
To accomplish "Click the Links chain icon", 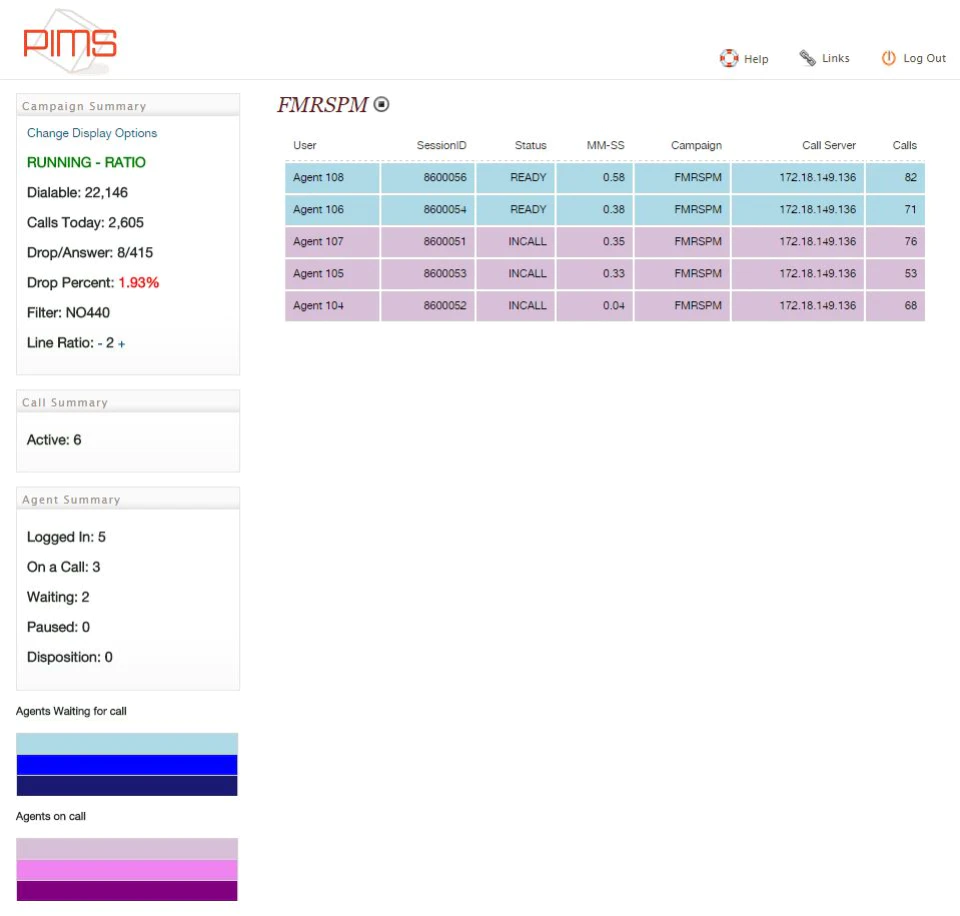I will [x=808, y=58].
